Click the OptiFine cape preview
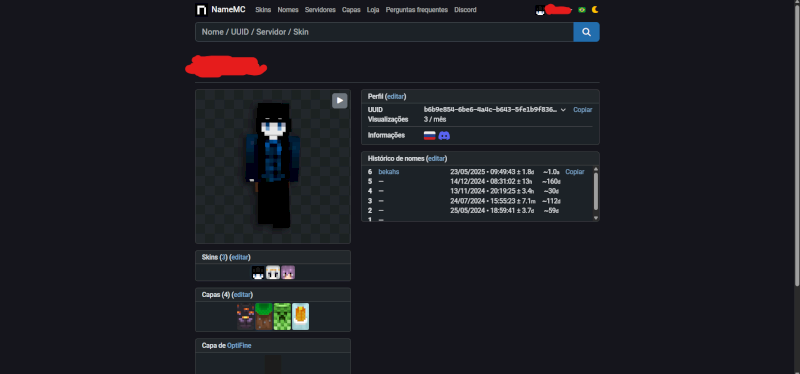 (272, 364)
